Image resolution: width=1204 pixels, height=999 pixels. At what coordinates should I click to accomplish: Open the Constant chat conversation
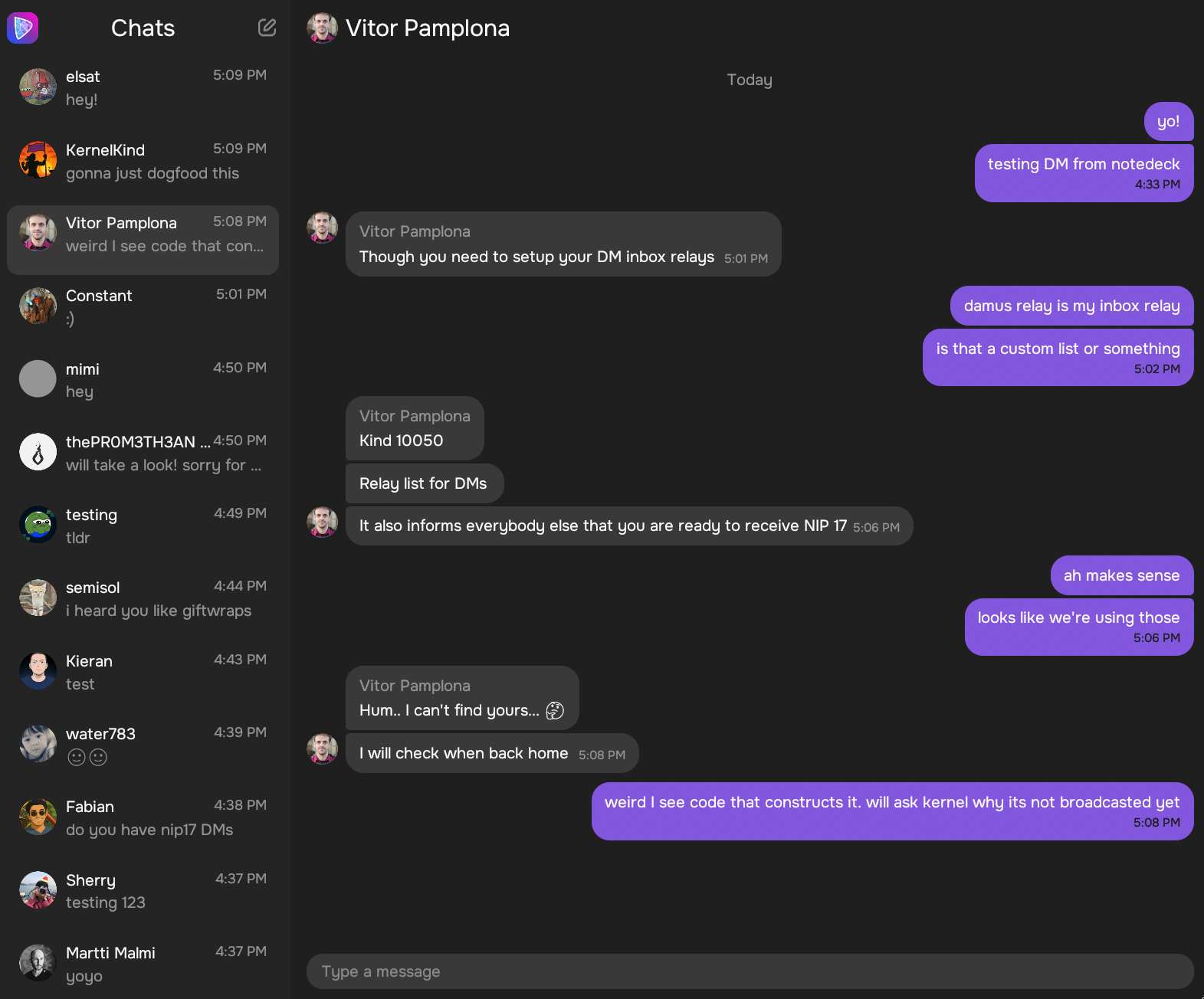pos(143,306)
